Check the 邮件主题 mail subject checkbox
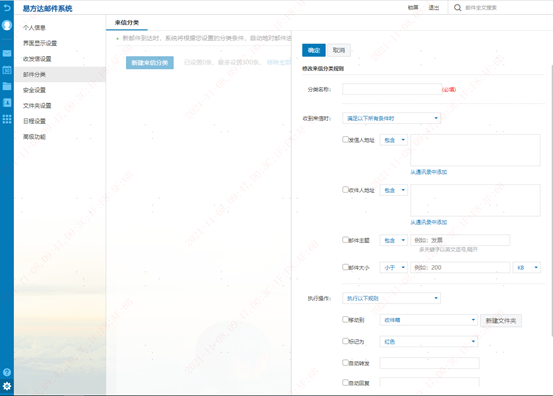This screenshot has height=396, width=553. [345, 239]
